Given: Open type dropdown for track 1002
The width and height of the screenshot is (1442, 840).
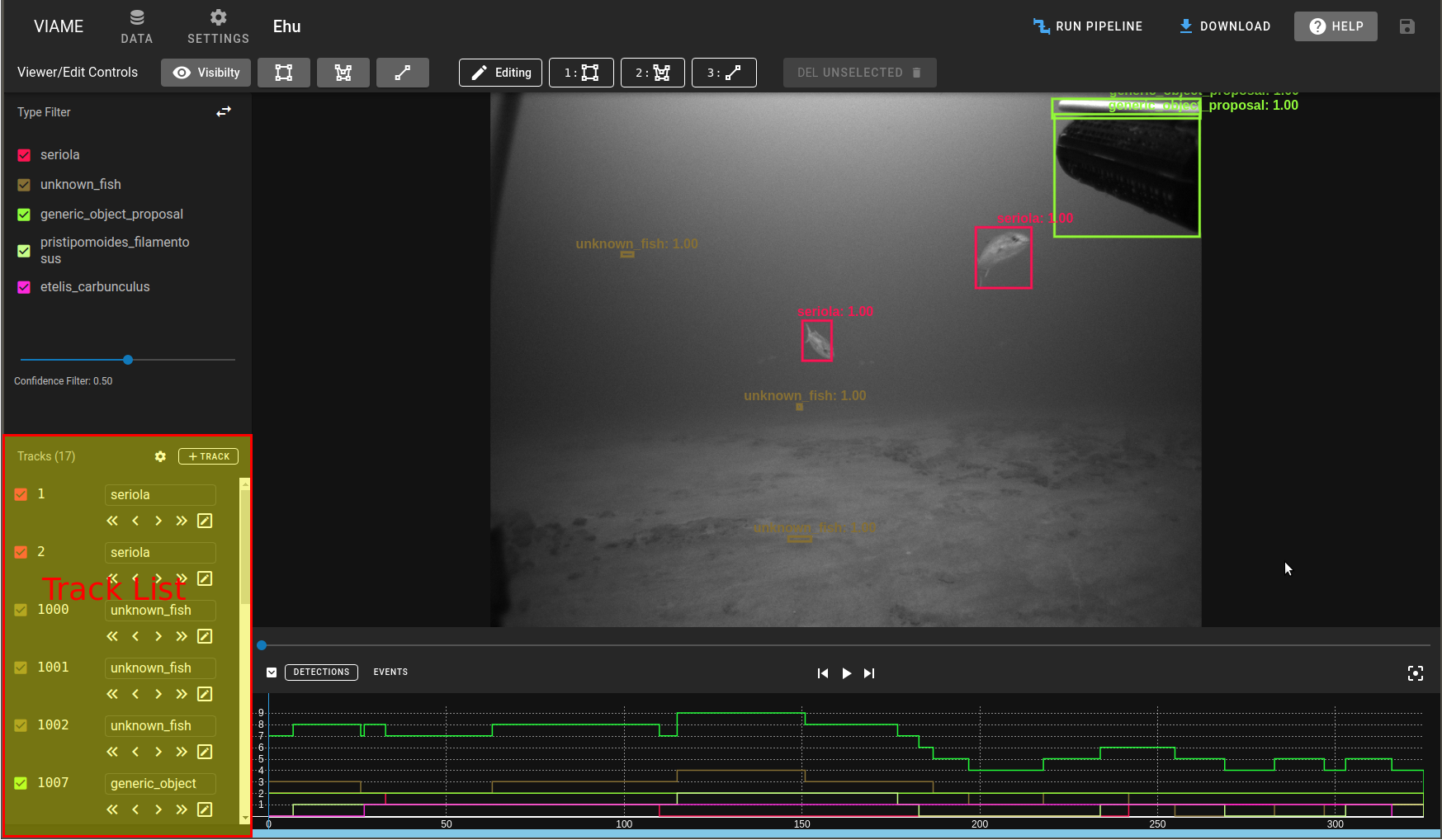Looking at the screenshot, I should 160,725.
